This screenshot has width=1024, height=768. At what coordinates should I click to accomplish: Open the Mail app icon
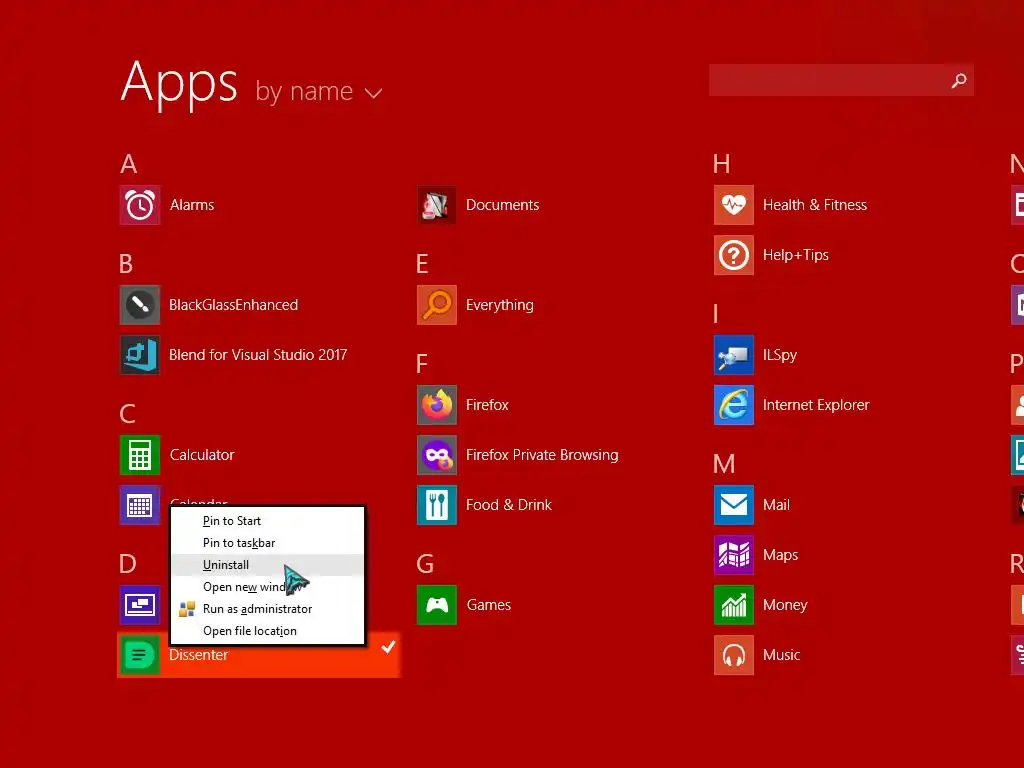click(734, 505)
